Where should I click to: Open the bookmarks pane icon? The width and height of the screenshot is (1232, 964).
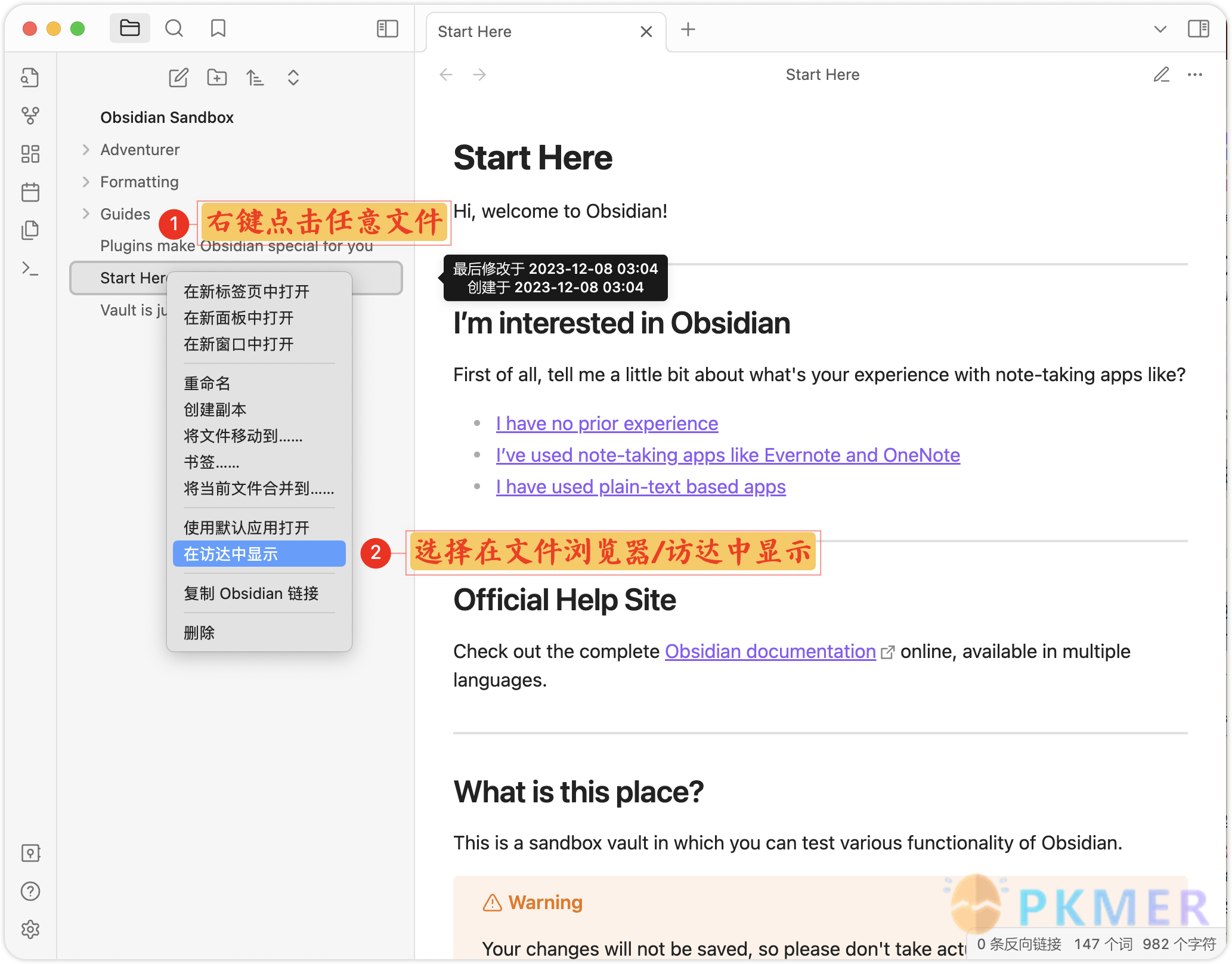tap(218, 29)
